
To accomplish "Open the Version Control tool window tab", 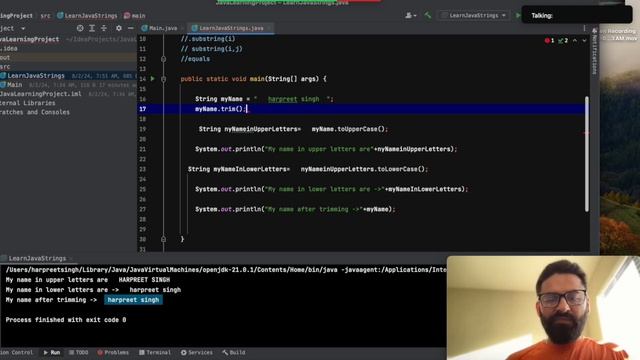I will pyautogui.click(x=16, y=352).
